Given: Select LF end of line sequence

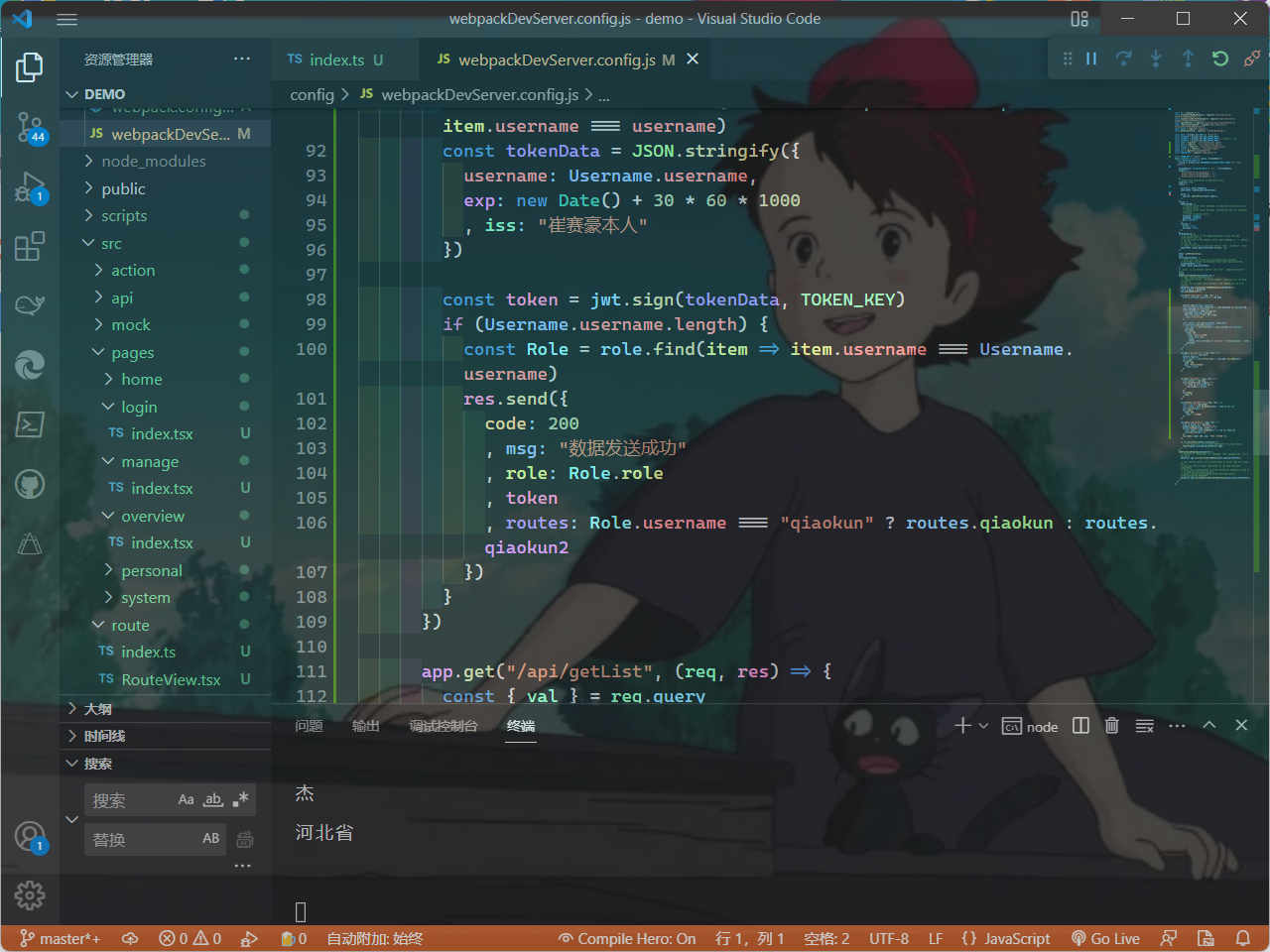Looking at the screenshot, I should pos(935,938).
